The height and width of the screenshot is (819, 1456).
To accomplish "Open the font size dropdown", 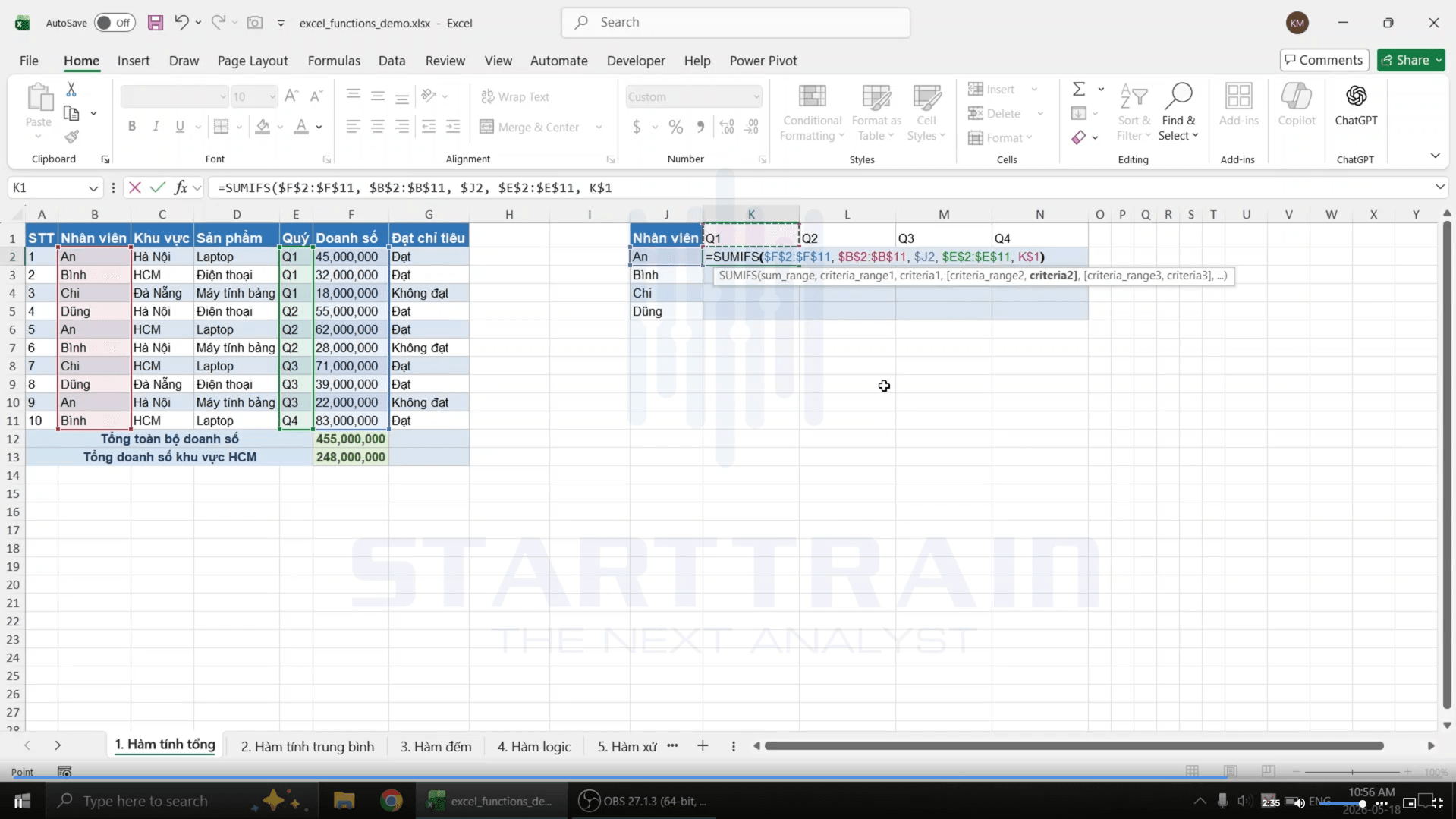I will pos(272,96).
